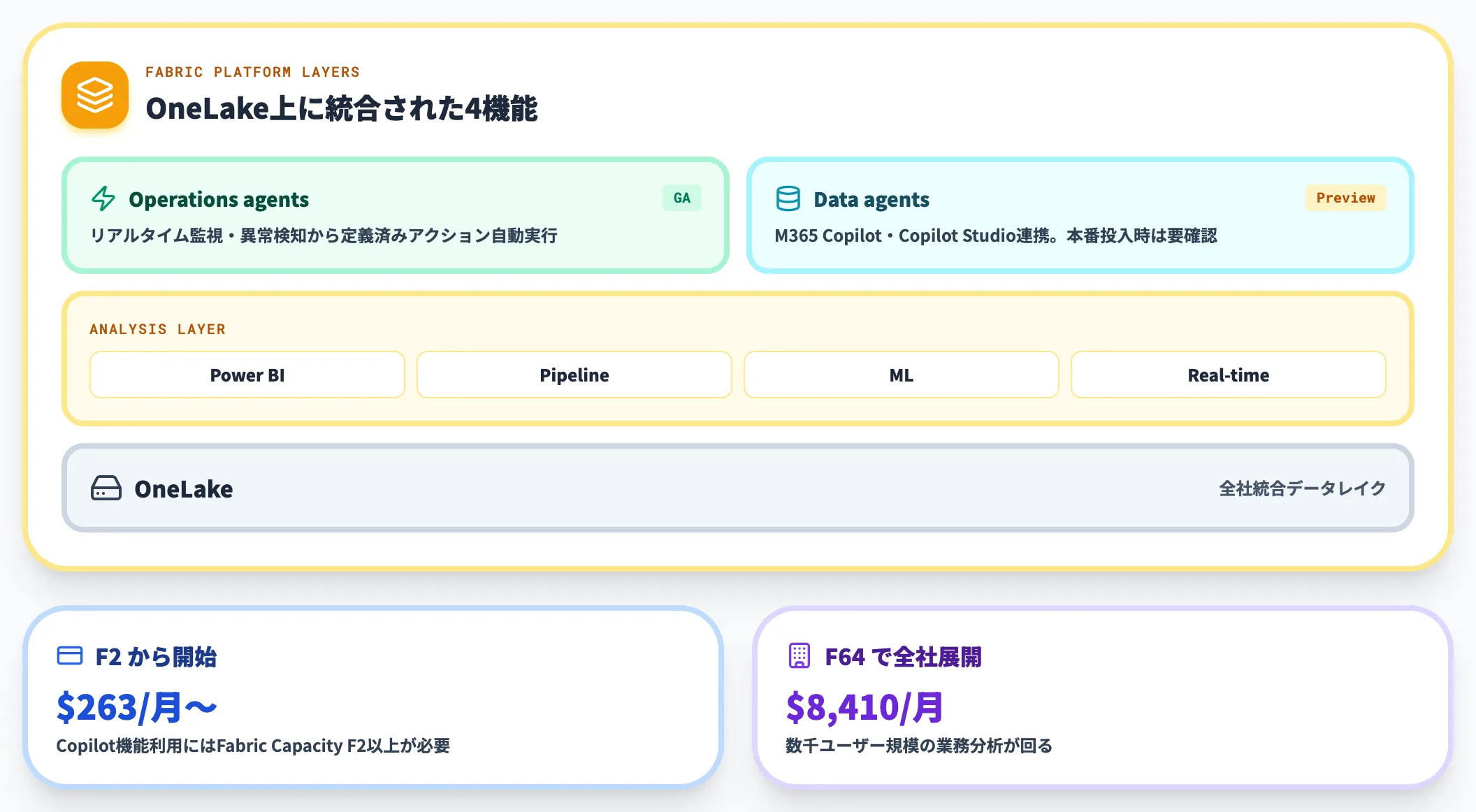
Task: Click the GA status badge
Action: click(682, 198)
